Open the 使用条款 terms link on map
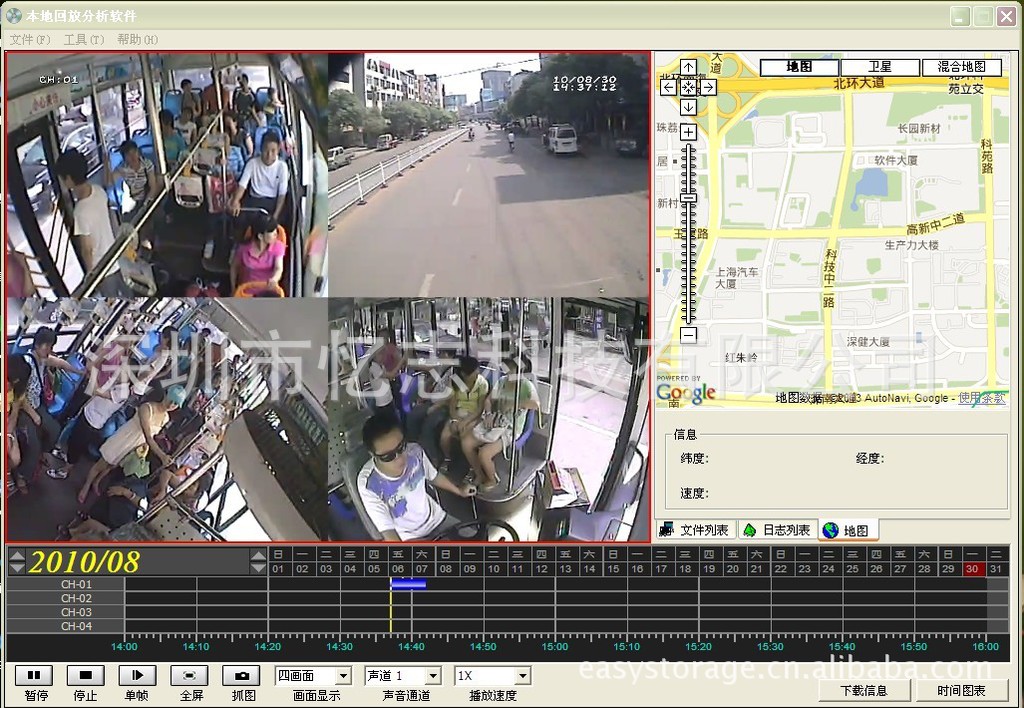 point(982,398)
